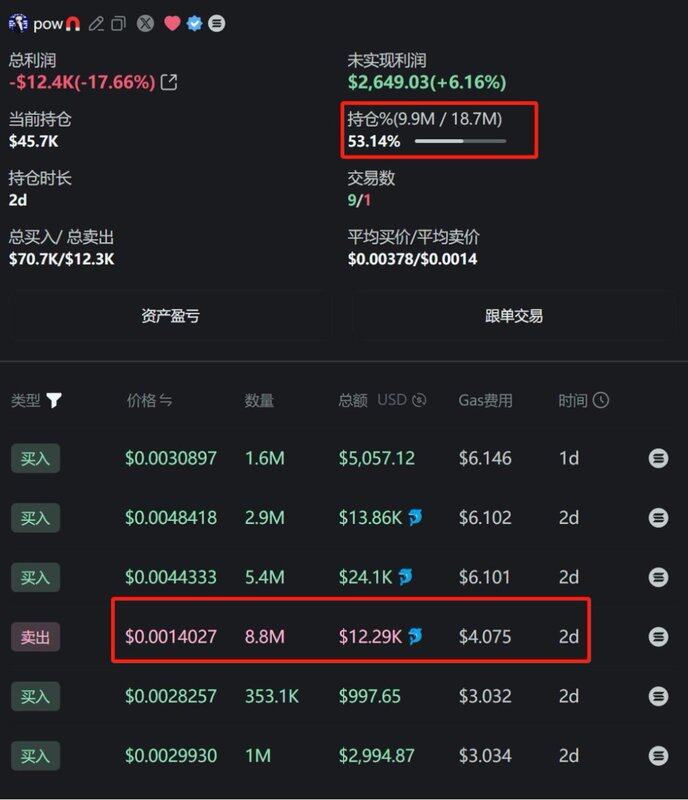Screen dimensions: 688x800
Task: Click the edit pencil icon beside pow
Action: [96, 23]
